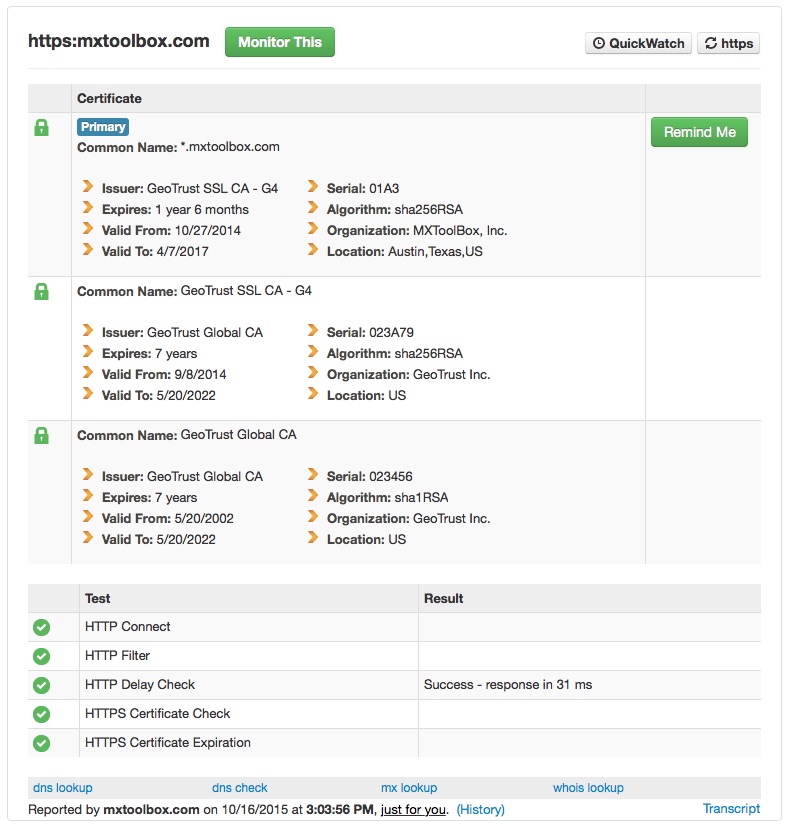This screenshot has height=825, width=788.
Task: Click the HTTPS Certificate Check test label
Action: 157,713
